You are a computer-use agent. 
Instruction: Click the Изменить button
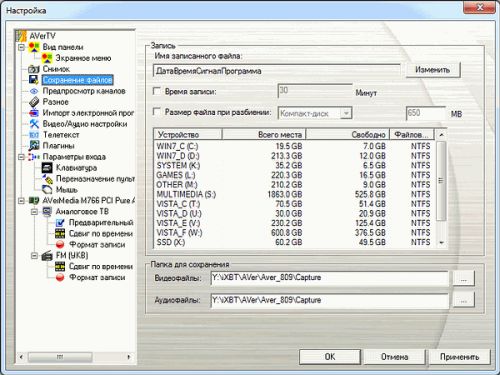(433, 70)
